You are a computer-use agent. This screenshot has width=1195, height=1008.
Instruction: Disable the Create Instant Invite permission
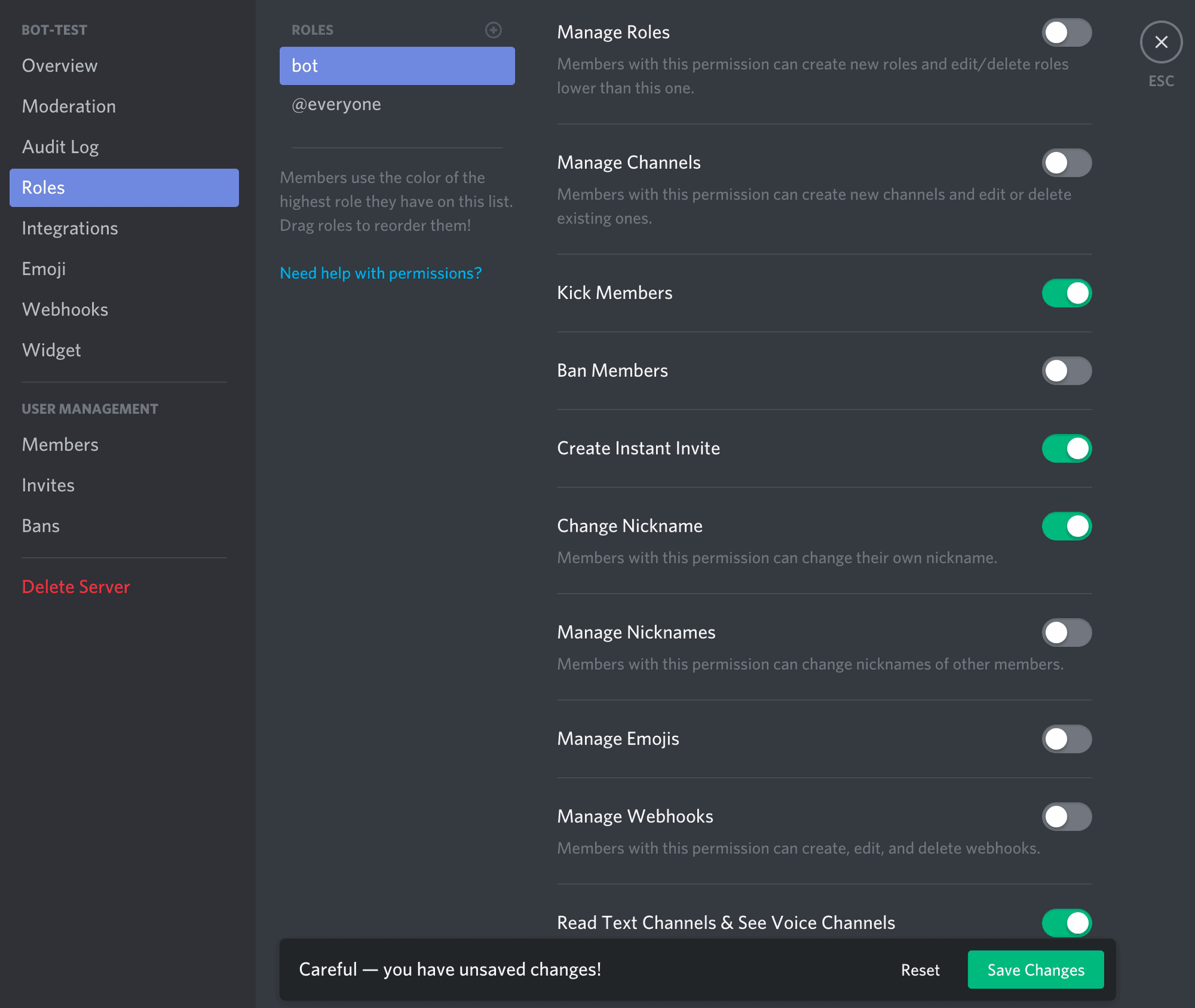tap(1067, 448)
